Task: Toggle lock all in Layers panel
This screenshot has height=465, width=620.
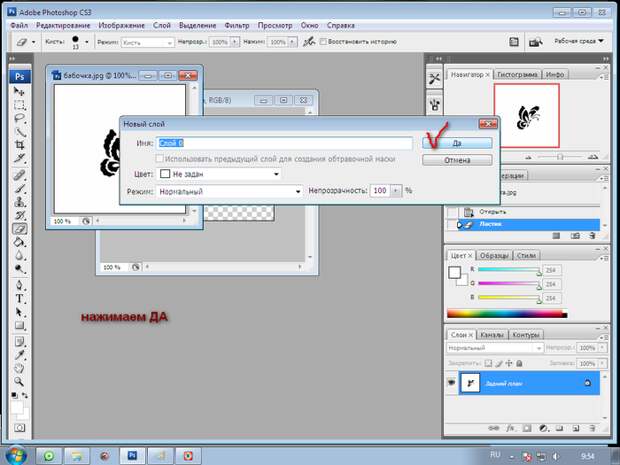Action: 520,363
